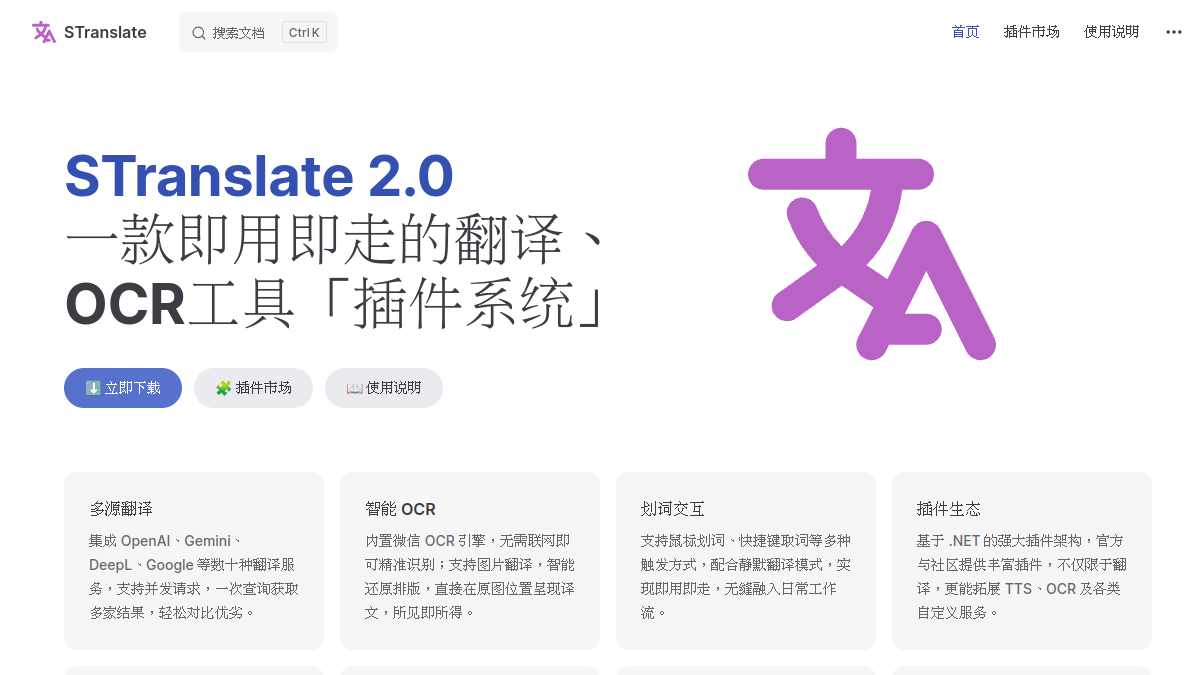Click the 插件生态 feature card title

pyautogui.click(x=949, y=509)
